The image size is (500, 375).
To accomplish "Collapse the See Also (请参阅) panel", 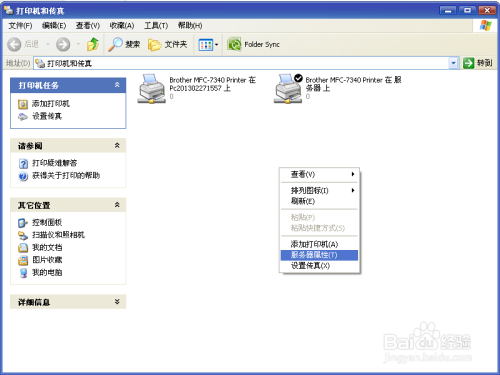I will 117,145.
